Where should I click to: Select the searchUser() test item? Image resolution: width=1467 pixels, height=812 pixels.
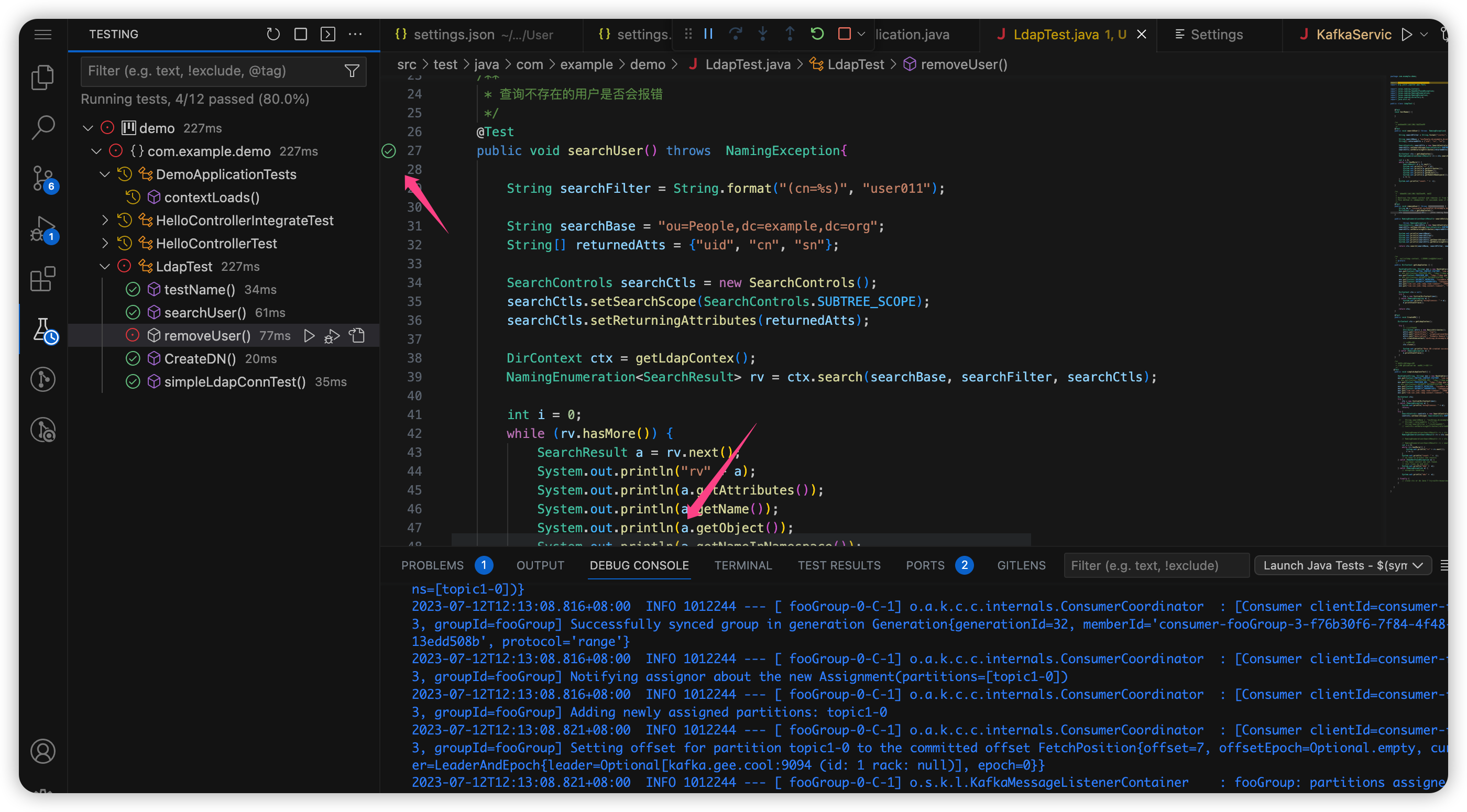[x=205, y=312]
